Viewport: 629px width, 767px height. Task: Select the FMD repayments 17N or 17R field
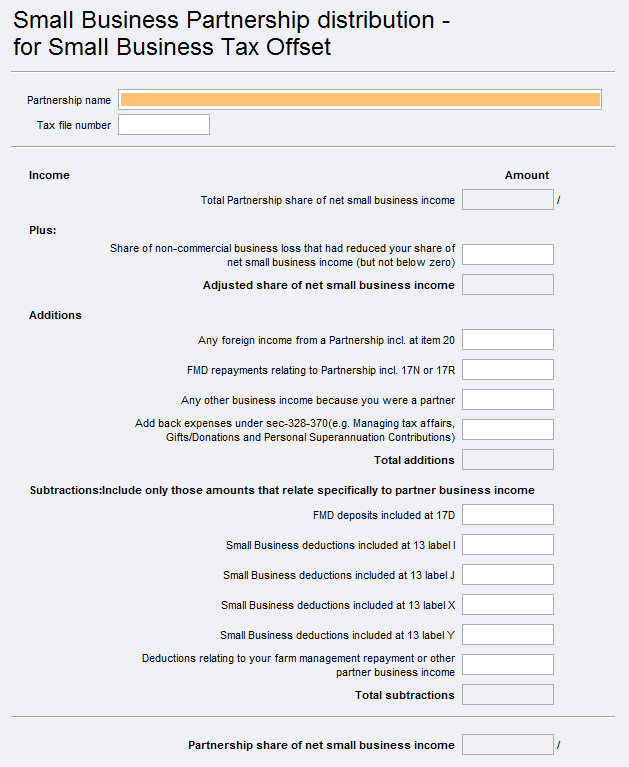click(507, 370)
